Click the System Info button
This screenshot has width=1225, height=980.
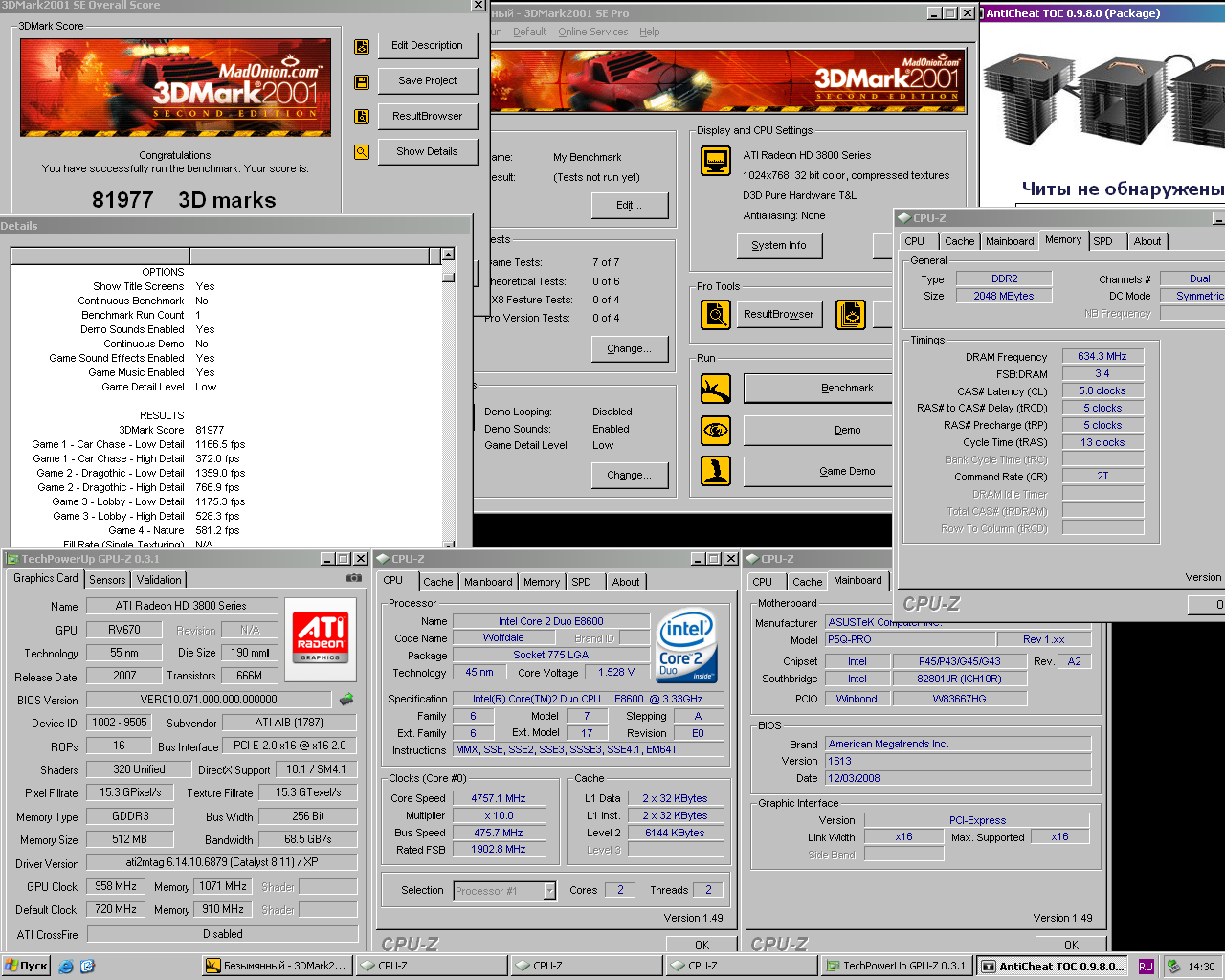pos(779,246)
